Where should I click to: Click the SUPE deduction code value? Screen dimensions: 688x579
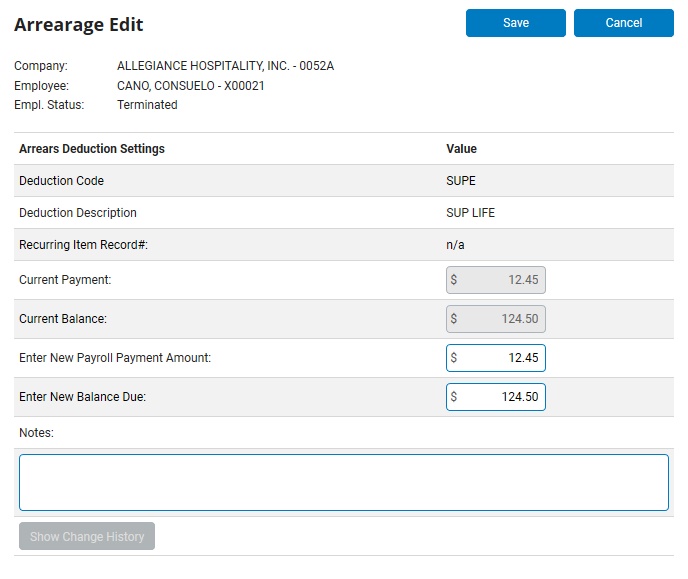tap(461, 181)
